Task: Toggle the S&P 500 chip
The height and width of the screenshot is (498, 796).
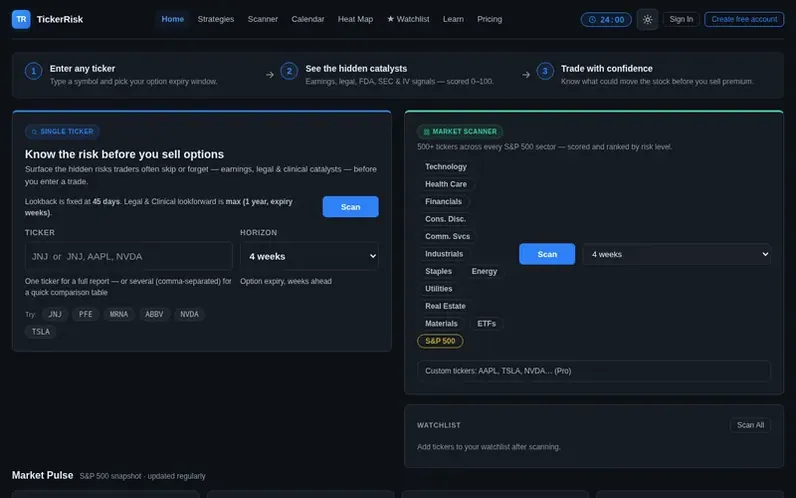Action: click(x=440, y=341)
